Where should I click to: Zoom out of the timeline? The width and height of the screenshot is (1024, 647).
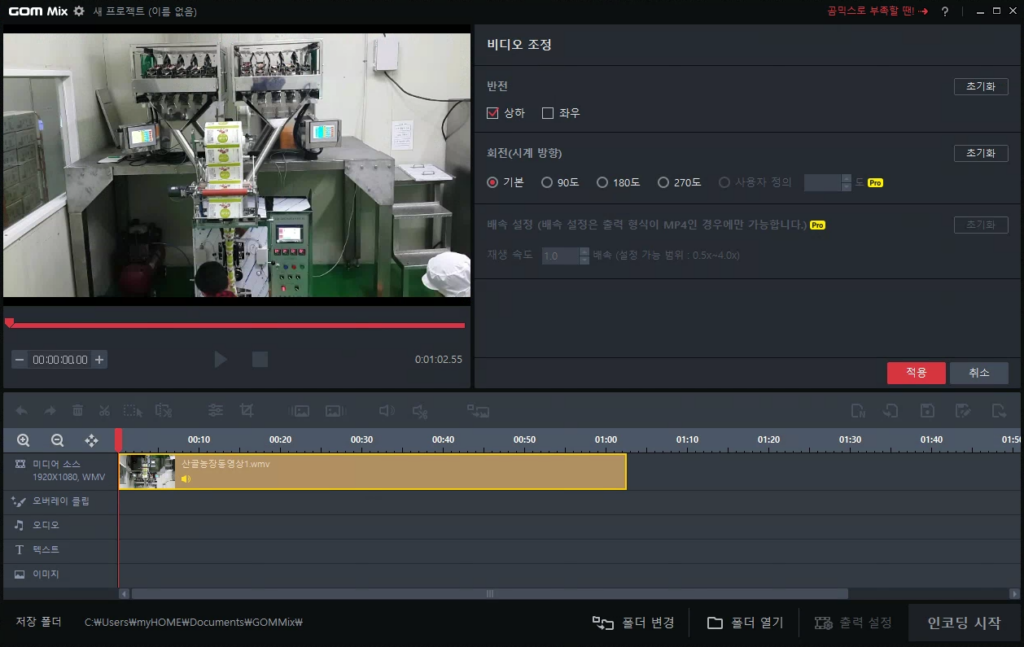57,440
